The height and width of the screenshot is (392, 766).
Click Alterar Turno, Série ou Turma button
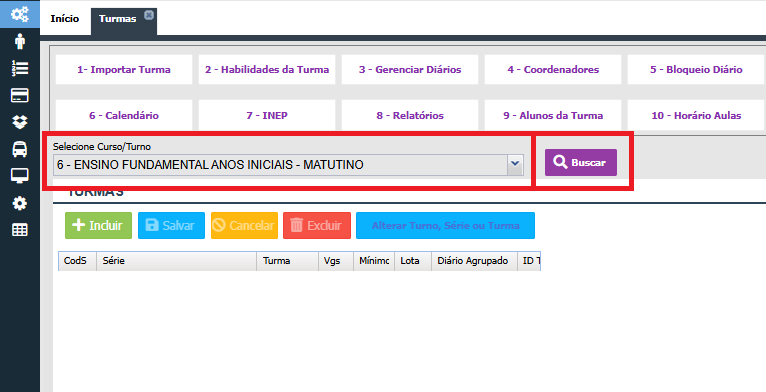point(445,225)
